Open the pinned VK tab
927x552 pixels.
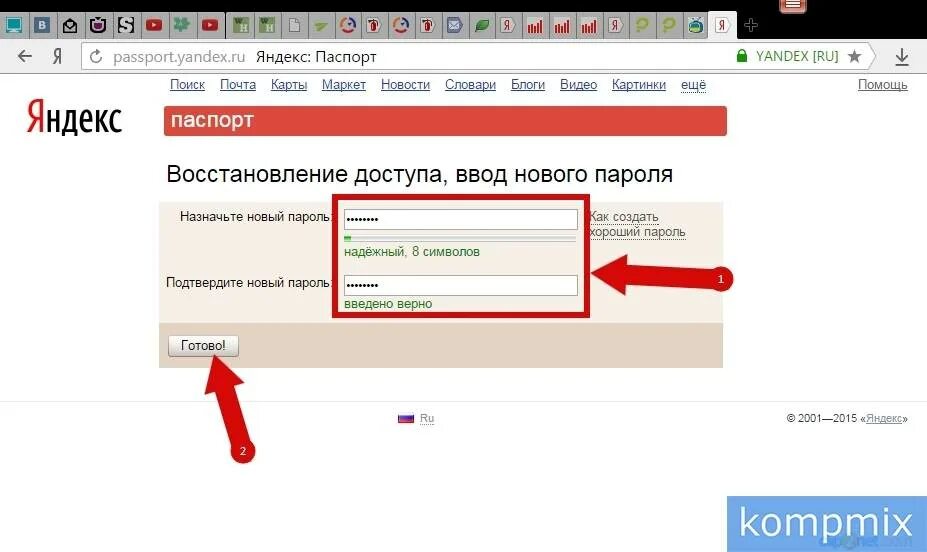[41, 25]
